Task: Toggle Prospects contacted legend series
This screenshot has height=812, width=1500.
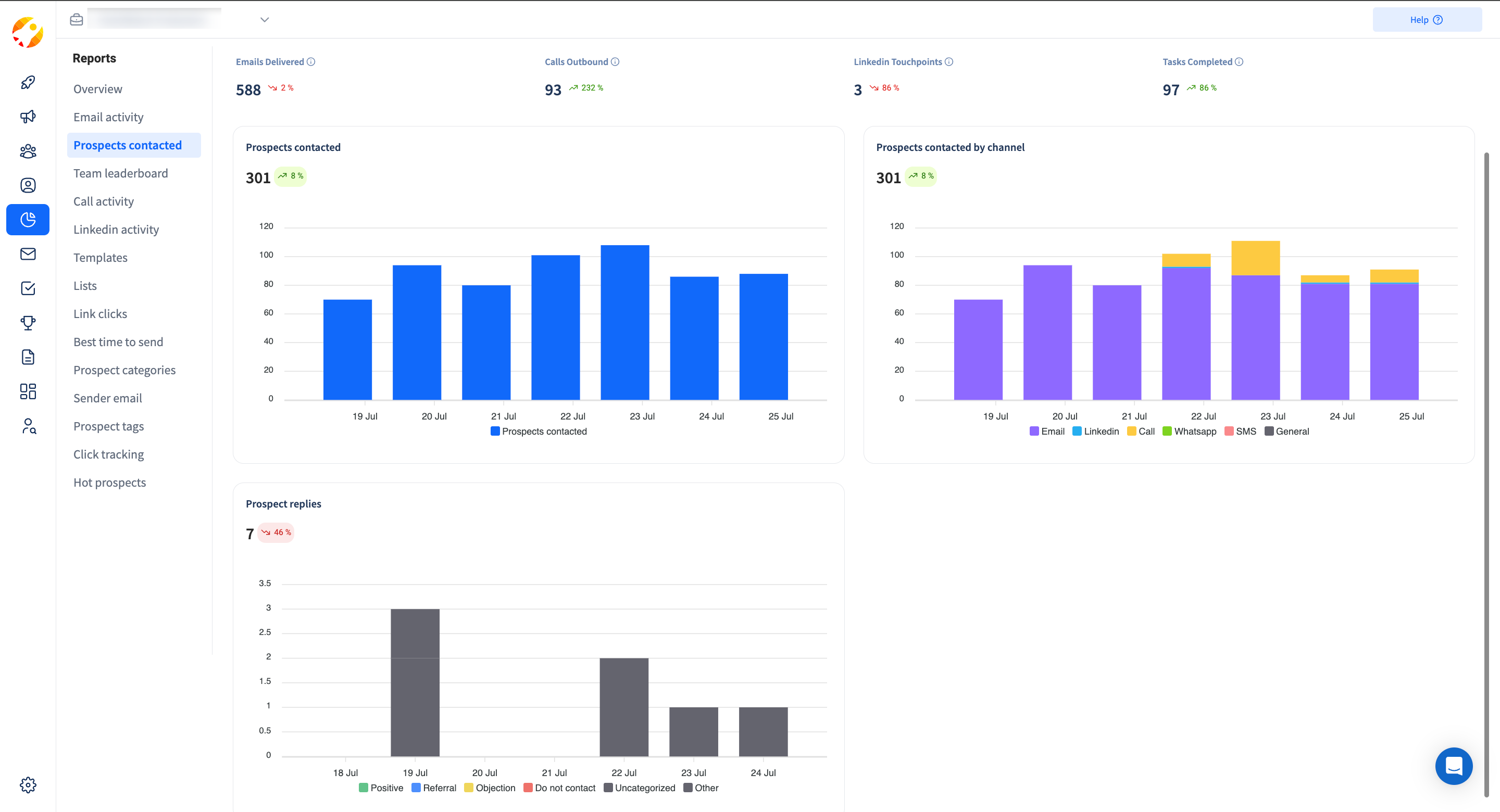Action: (x=539, y=432)
